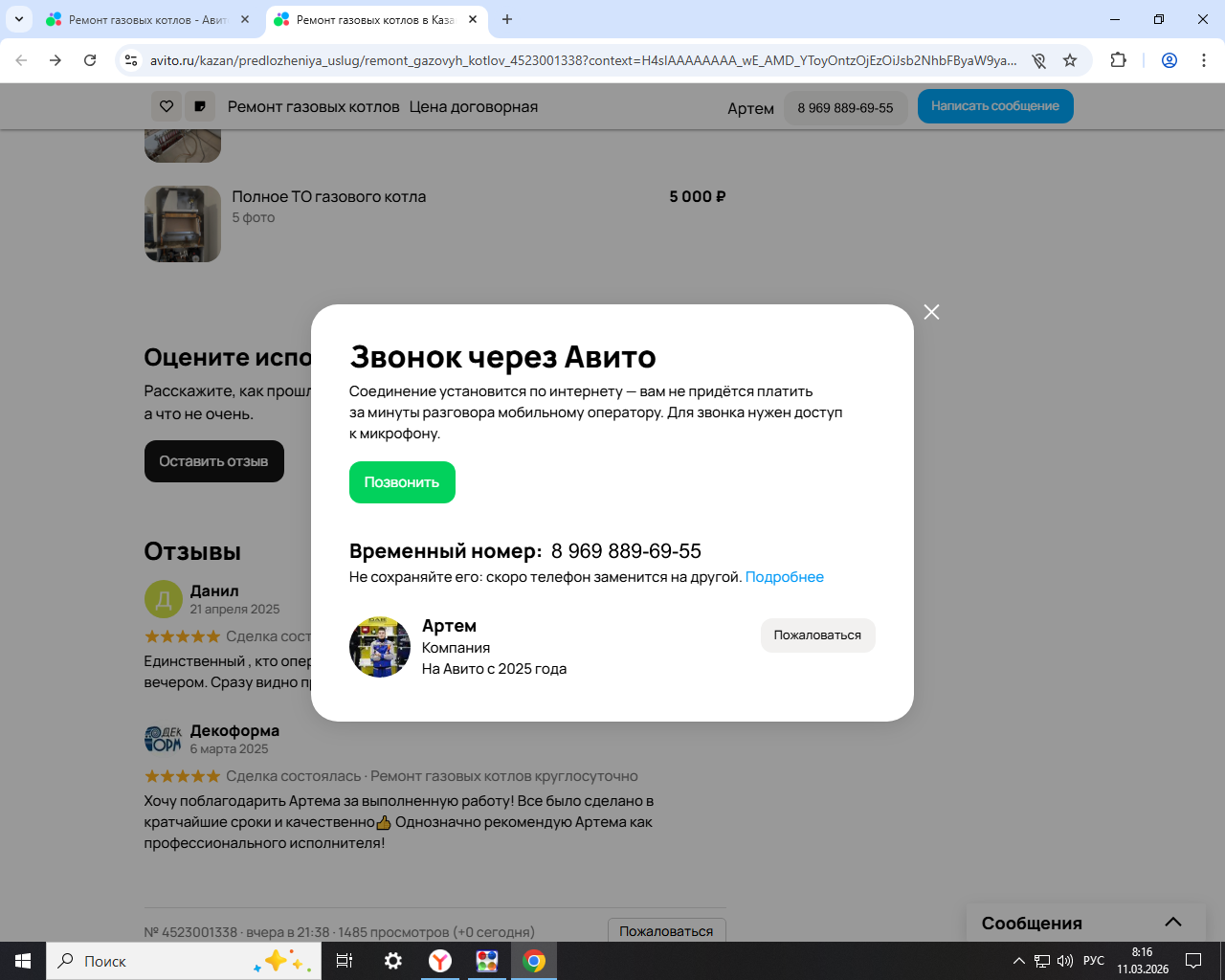Open the Декоформа reviewer avatar
The image size is (1225, 980).
[x=164, y=739]
